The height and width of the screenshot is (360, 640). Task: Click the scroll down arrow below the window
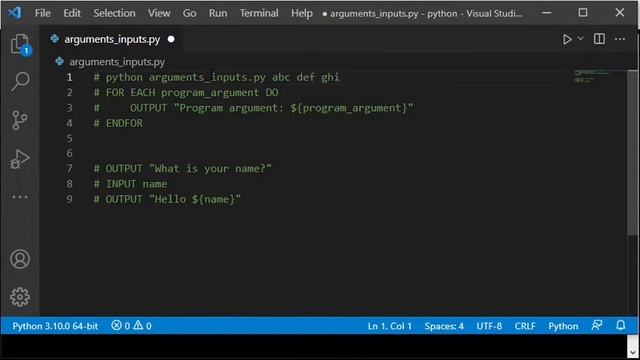(633, 353)
